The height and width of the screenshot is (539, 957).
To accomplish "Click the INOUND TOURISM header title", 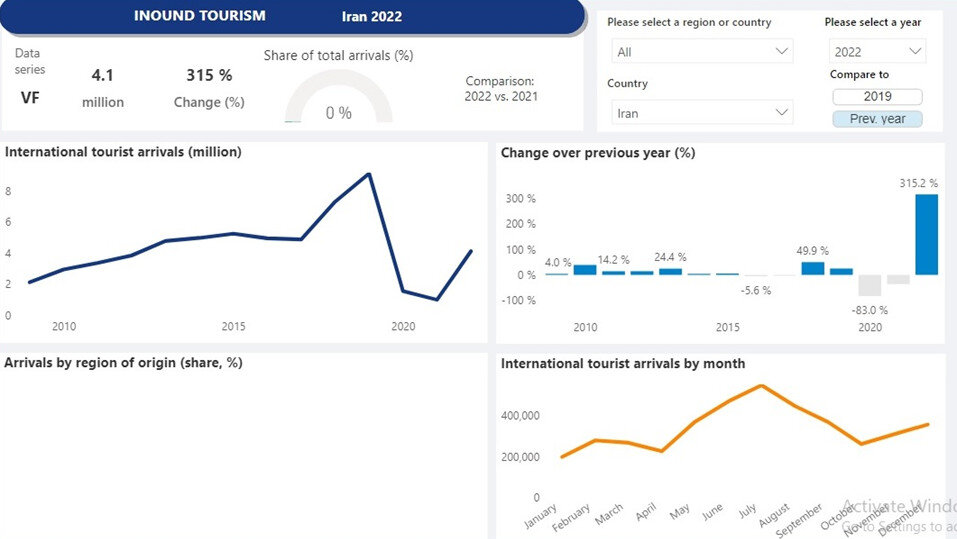I will (x=200, y=16).
